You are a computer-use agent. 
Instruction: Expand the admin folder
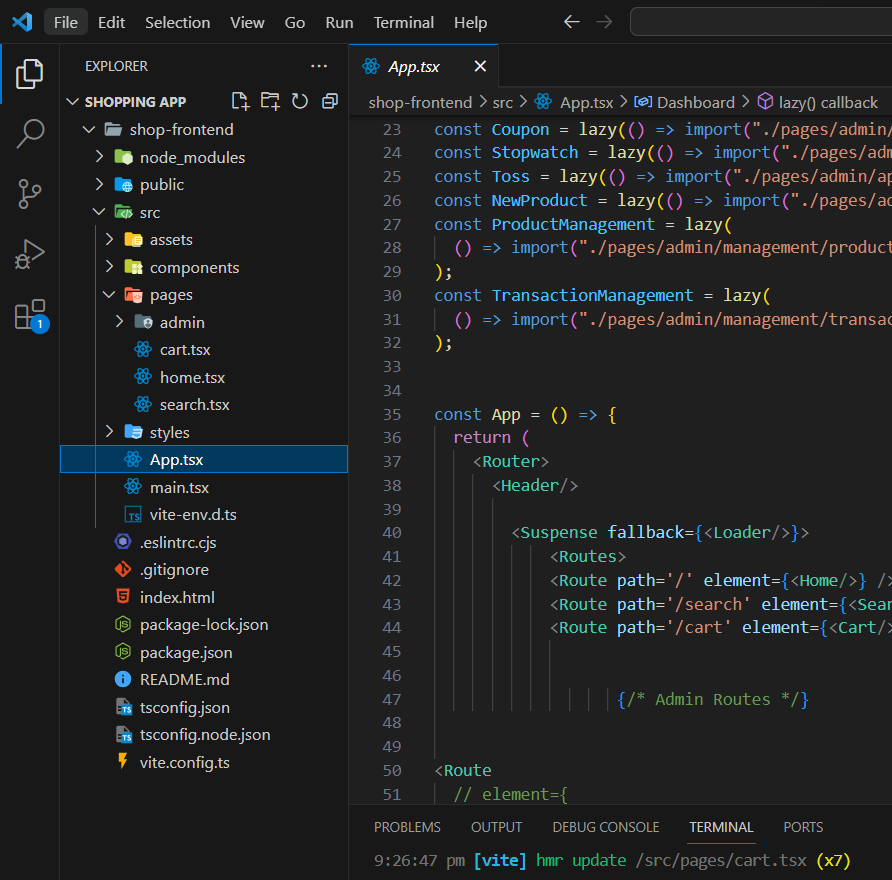click(119, 322)
